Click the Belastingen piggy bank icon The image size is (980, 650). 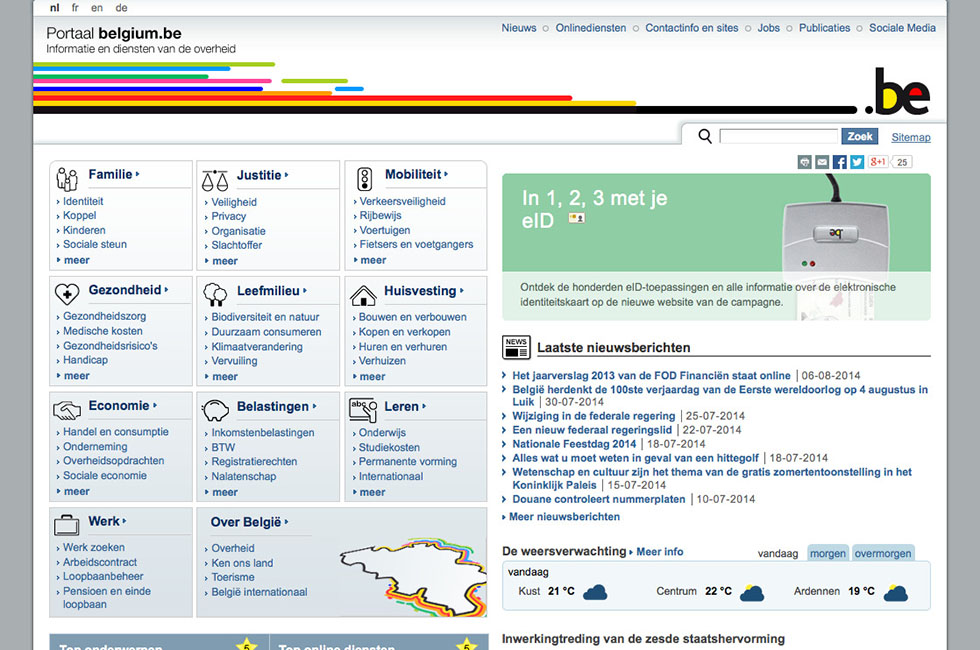click(215, 411)
